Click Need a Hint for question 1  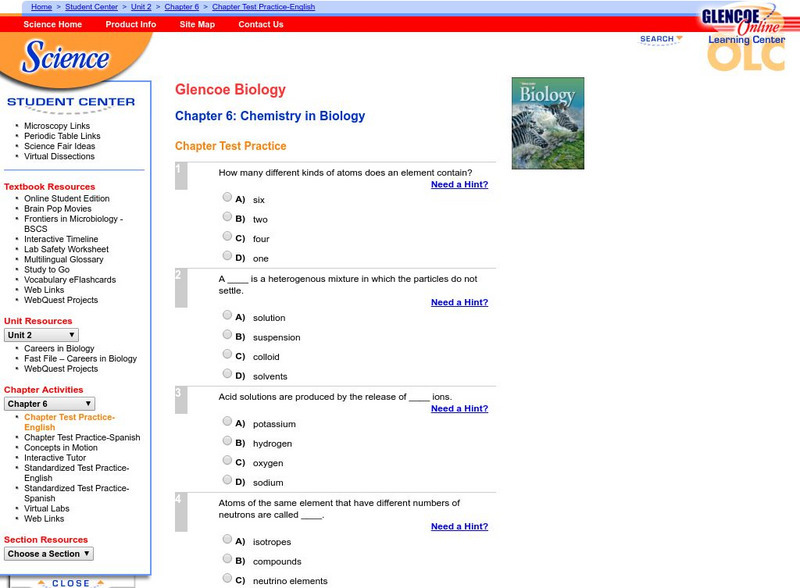click(x=459, y=184)
